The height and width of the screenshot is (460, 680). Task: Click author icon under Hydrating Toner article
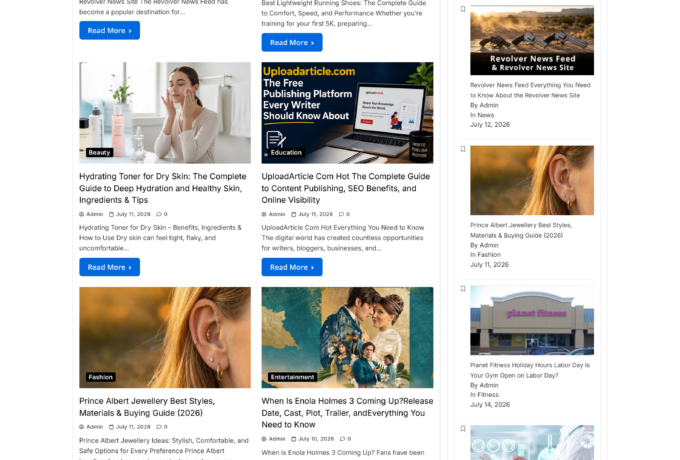[x=82, y=214]
